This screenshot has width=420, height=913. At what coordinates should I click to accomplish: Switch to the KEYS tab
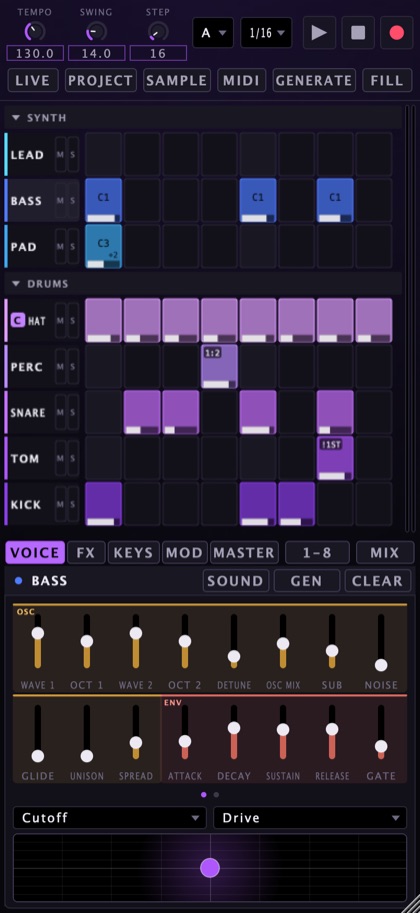pyautogui.click(x=133, y=553)
